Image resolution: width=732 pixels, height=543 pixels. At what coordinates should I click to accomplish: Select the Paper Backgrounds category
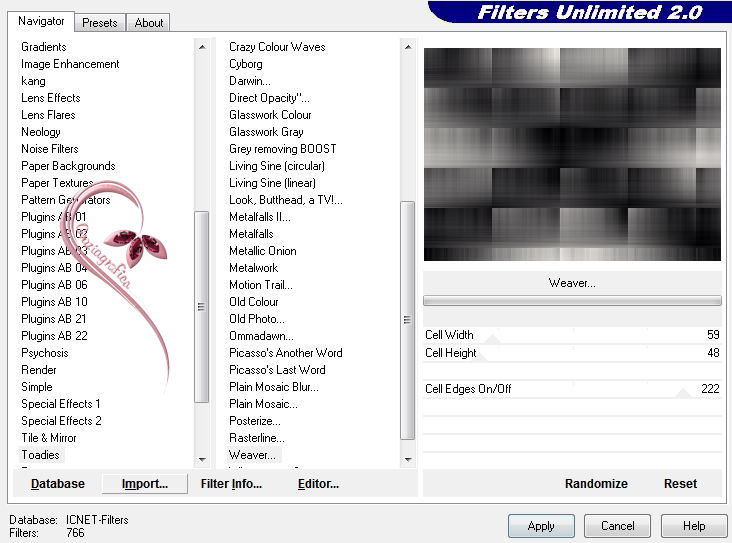tap(68, 166)
